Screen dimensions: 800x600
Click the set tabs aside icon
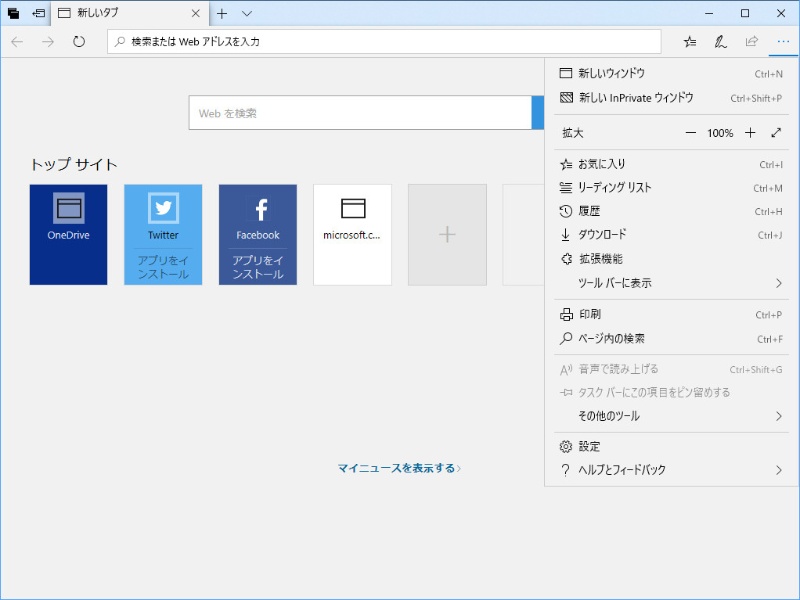[38, 13]
